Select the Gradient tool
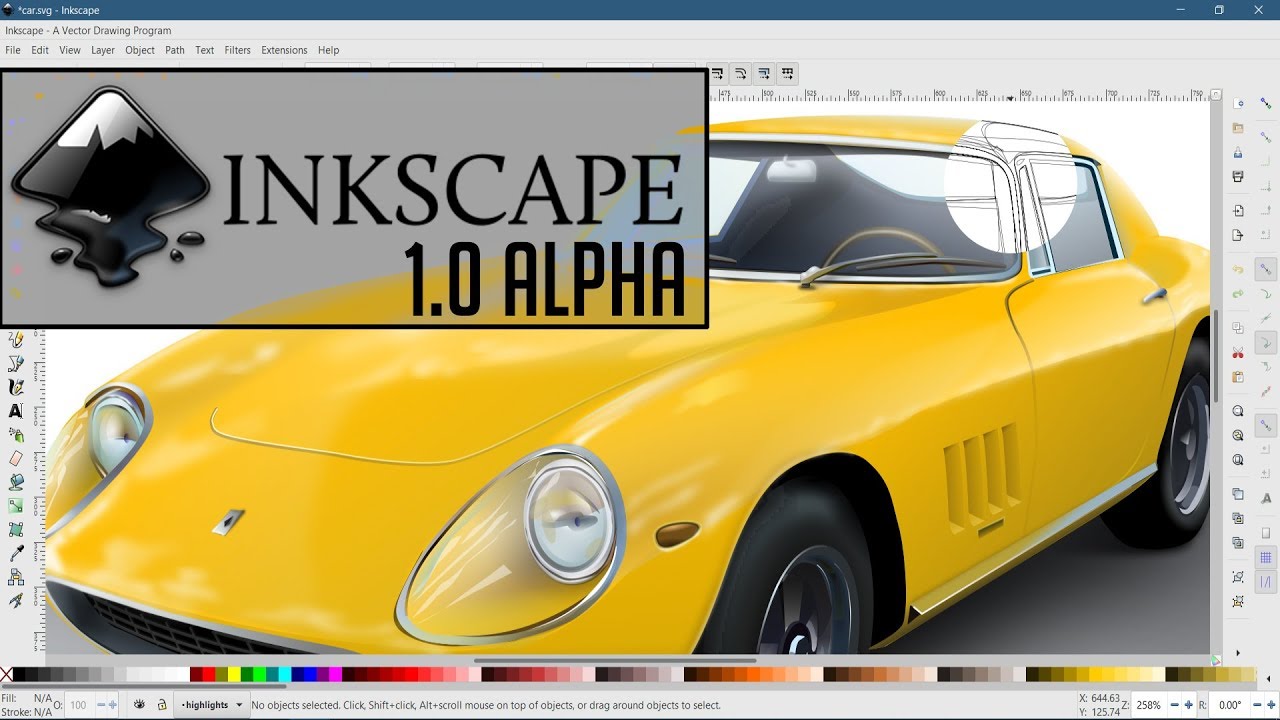The image size is (1280, 720). (16, 506)
